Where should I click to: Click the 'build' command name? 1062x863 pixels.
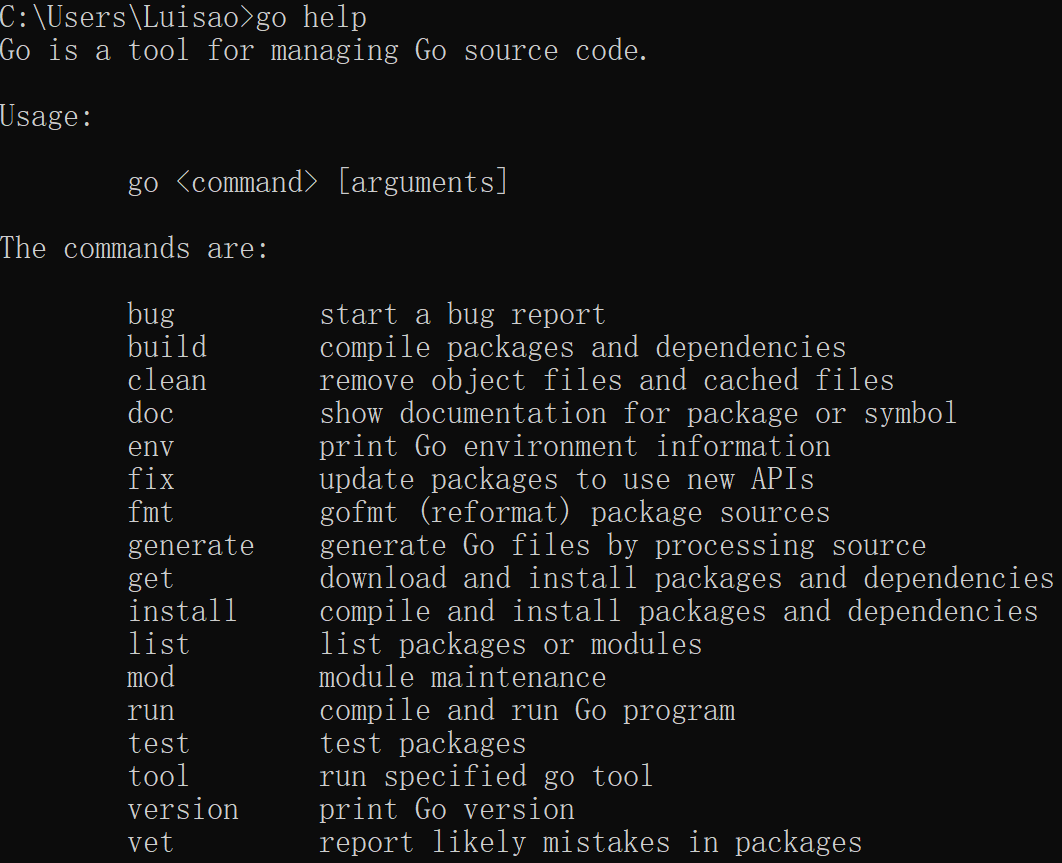click(167, 348)
